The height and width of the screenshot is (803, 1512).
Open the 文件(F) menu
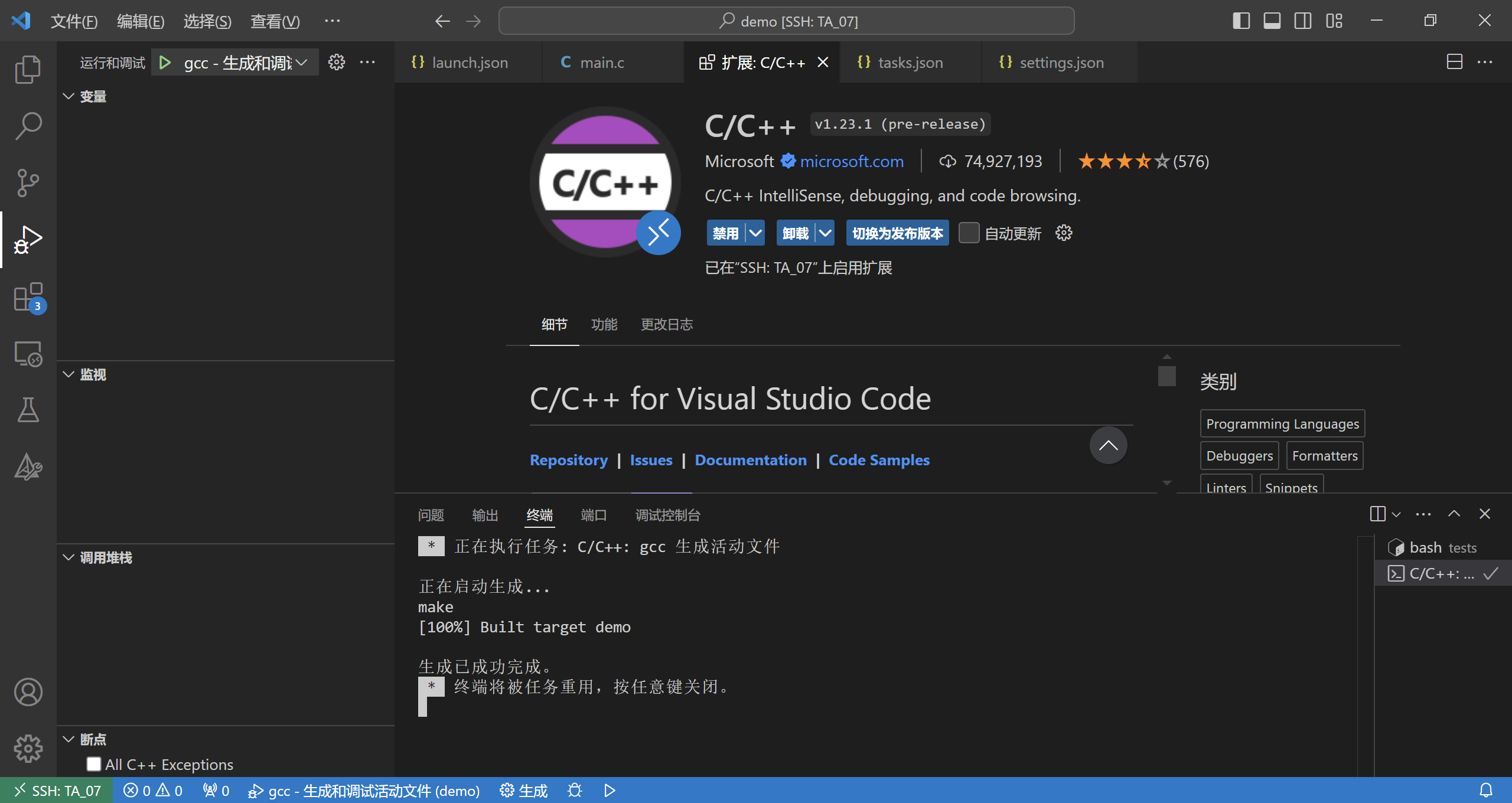pos(74,21)
